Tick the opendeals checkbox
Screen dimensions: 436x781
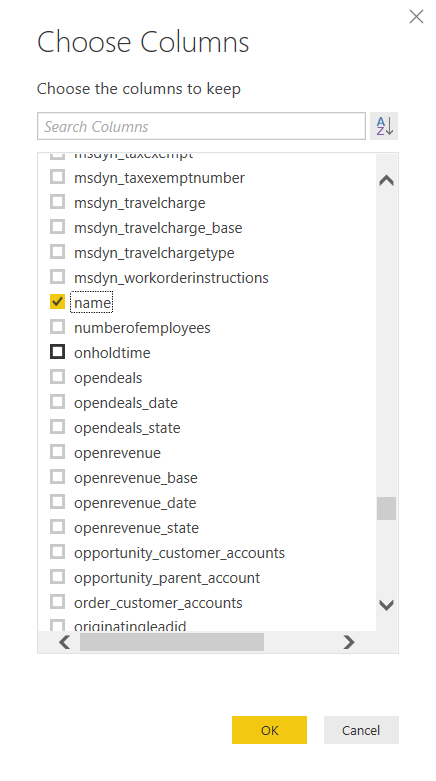pyautogui.click(x=58, y=377)
